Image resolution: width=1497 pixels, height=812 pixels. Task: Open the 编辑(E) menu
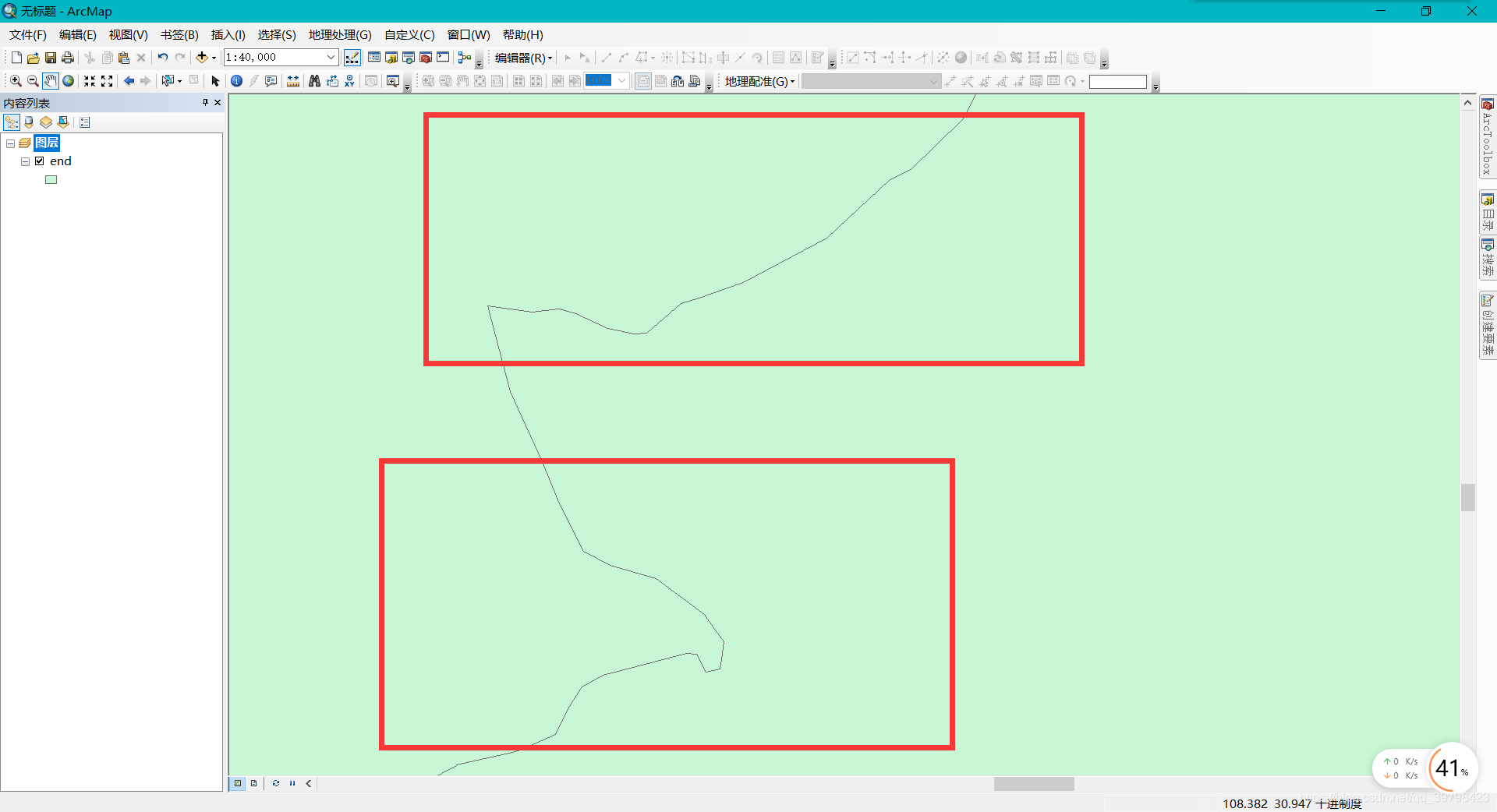[x=77, y=35]
